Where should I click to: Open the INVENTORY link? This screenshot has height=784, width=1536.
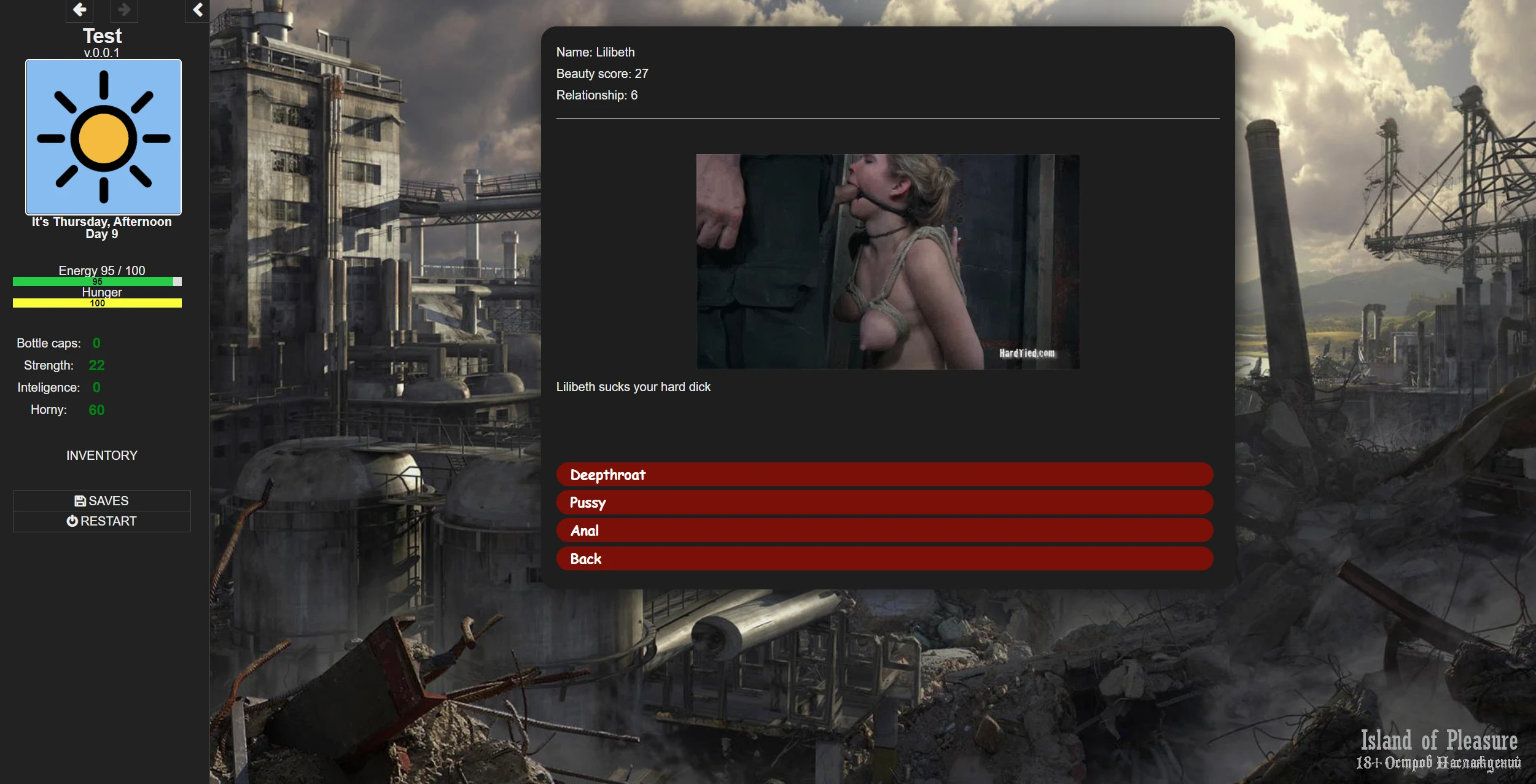102,456
